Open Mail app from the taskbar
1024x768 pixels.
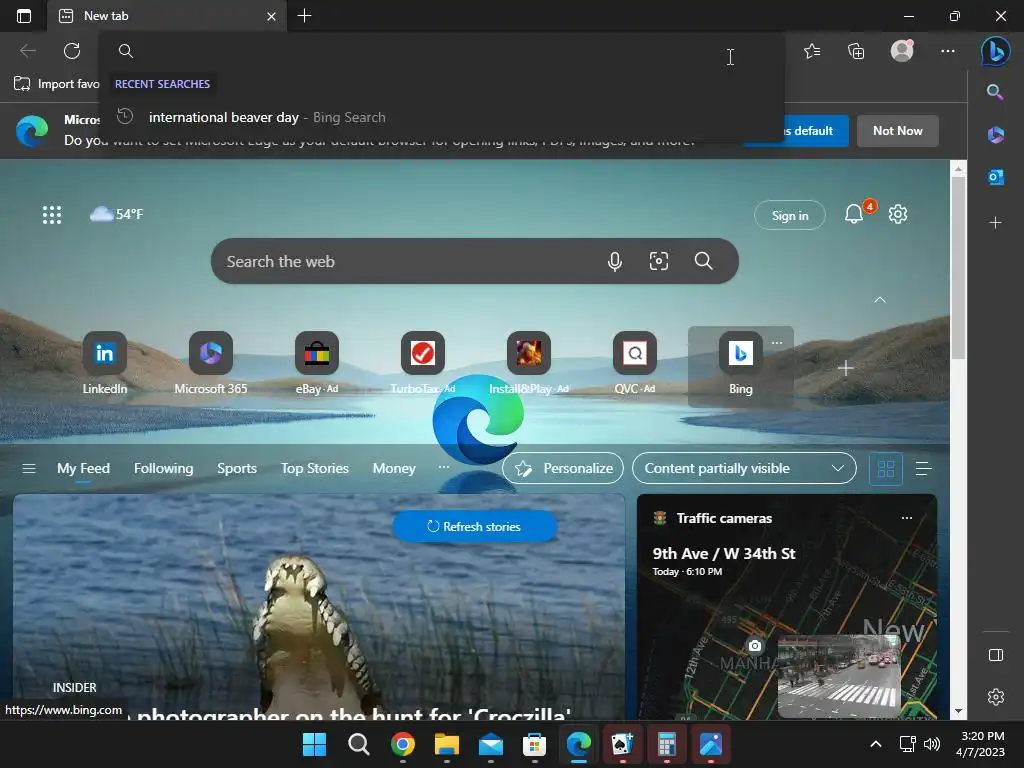click(491, 744)
